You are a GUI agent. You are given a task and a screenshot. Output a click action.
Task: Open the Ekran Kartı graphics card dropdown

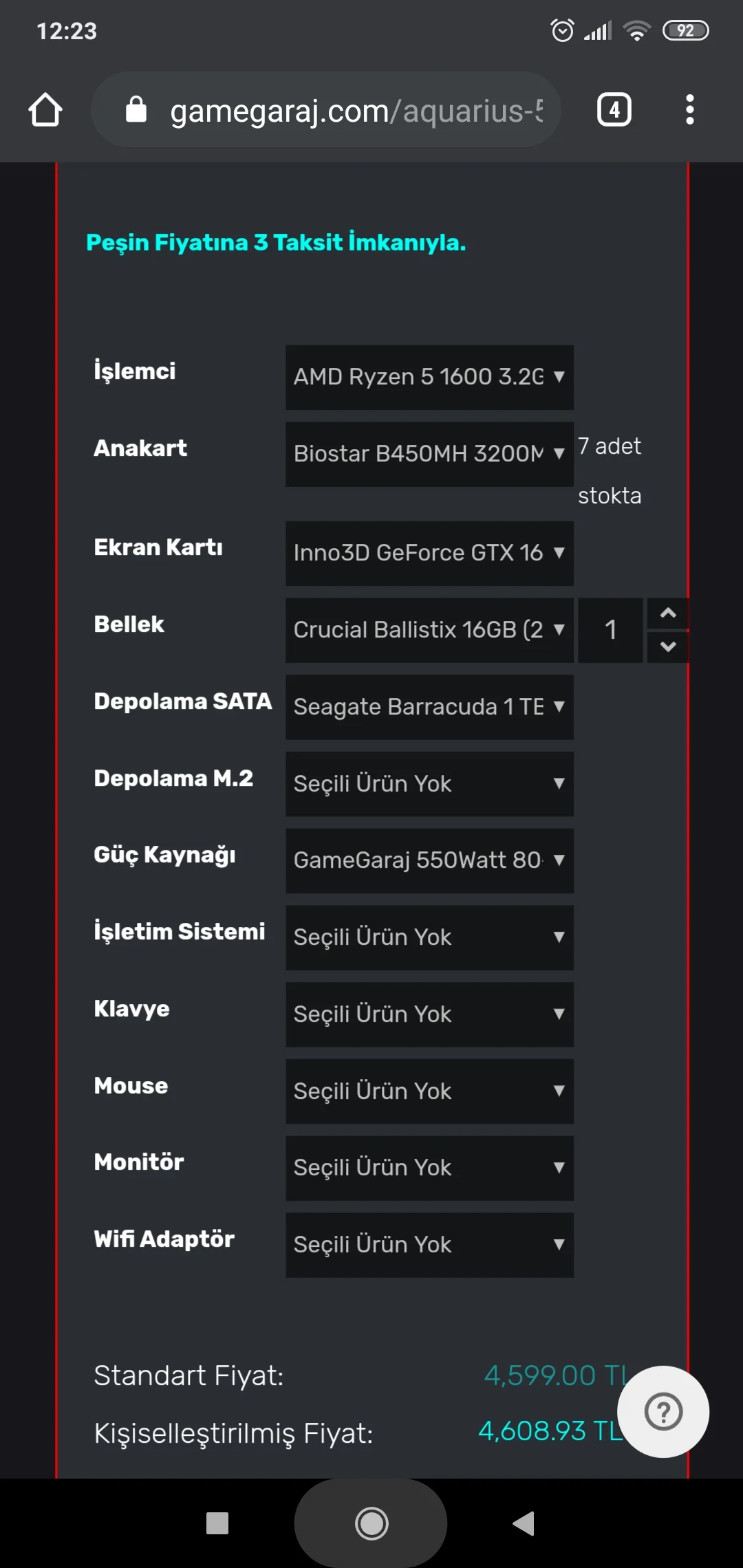pos(429,553)
